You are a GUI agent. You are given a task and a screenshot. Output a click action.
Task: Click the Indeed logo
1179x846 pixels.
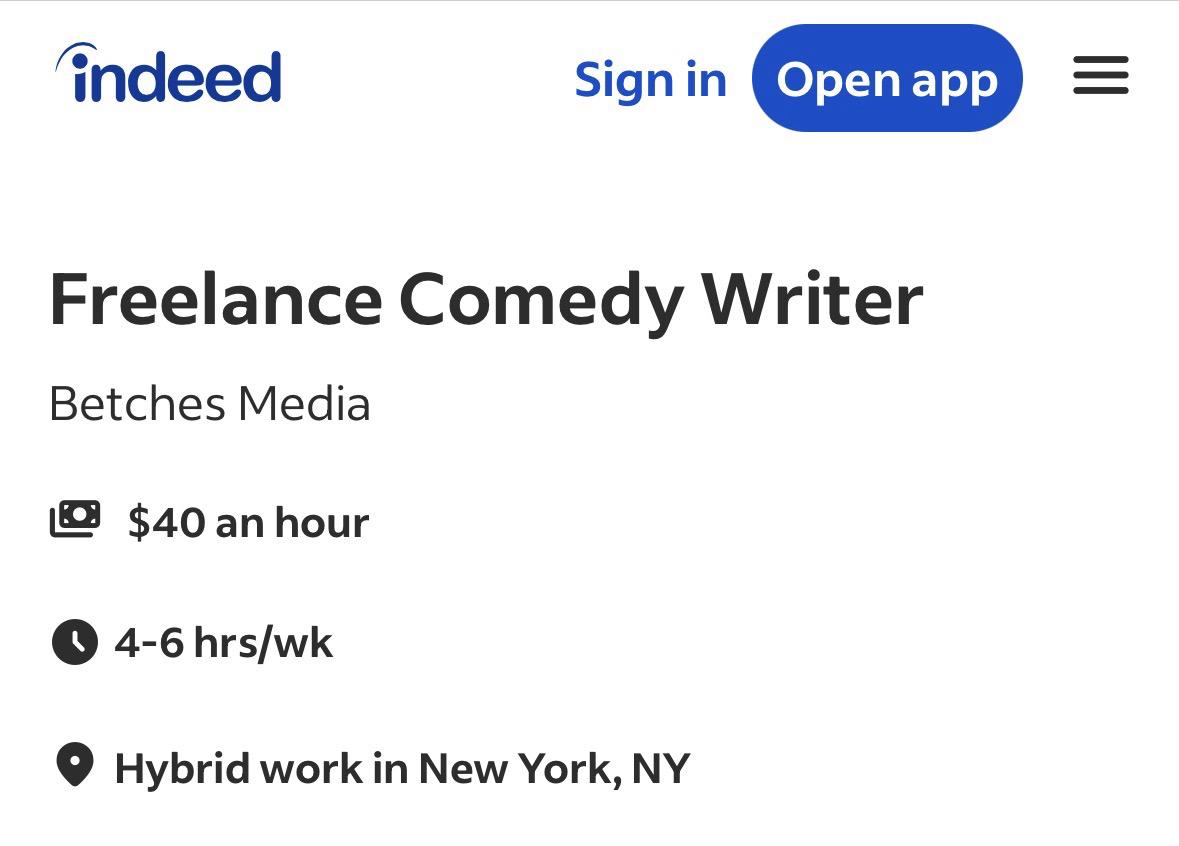click(x=169, y=76)
